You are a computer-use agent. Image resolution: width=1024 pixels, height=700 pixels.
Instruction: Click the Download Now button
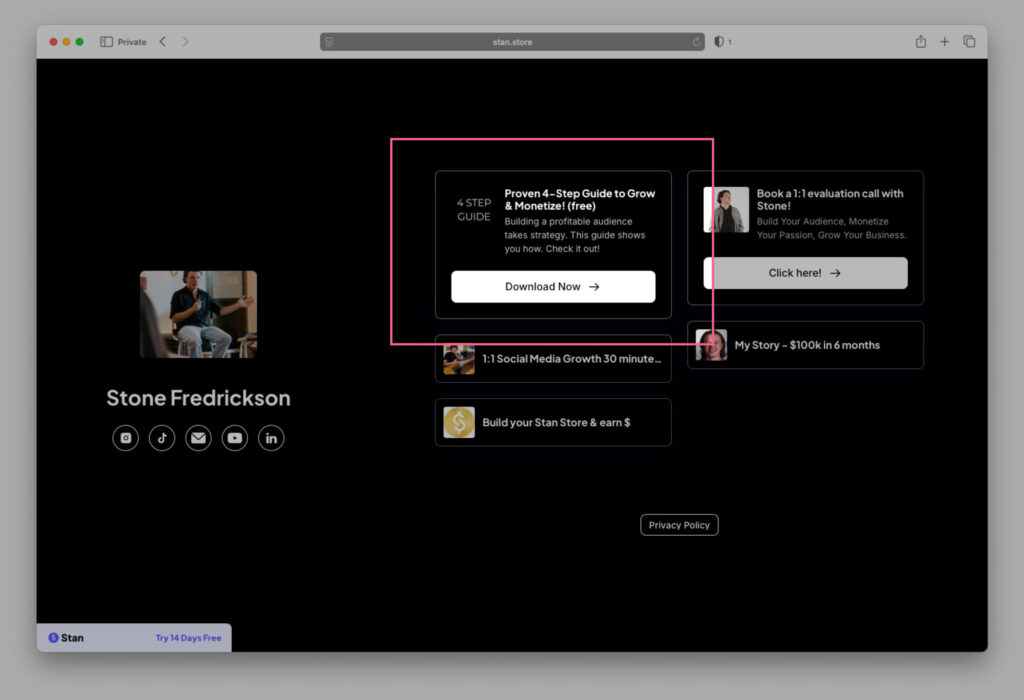(x=553, y=287)
